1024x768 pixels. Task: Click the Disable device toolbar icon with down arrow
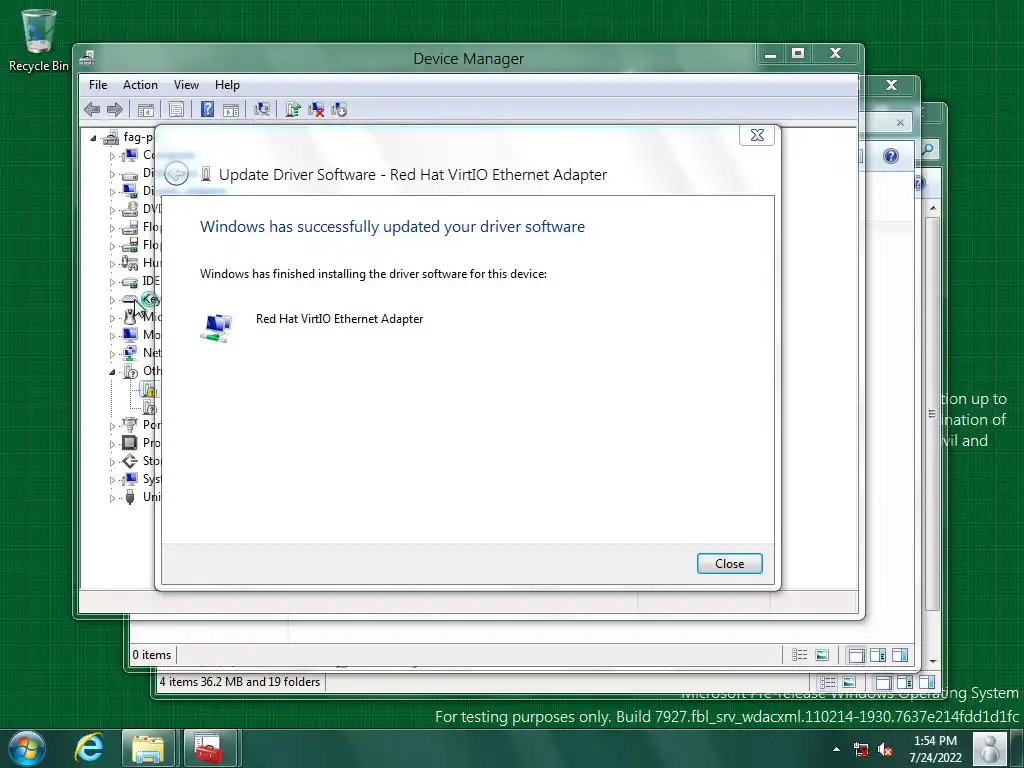[339, 109]
